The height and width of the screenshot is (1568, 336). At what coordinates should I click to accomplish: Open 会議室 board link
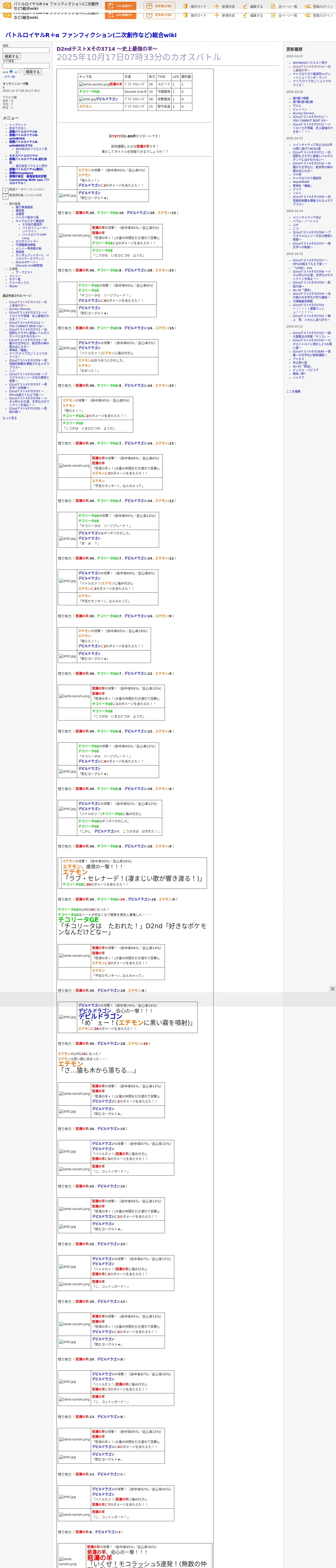click(x=20, y=214)
